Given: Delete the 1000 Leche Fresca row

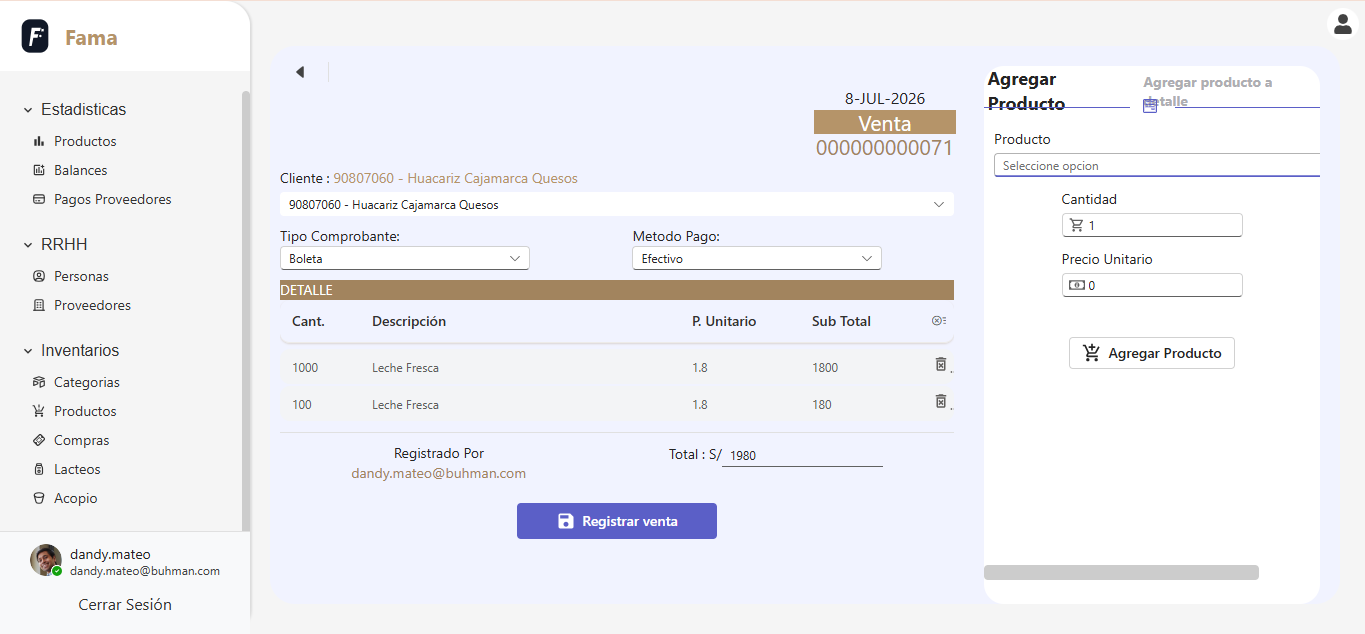Looking at the screenshot, I should 940,364.
